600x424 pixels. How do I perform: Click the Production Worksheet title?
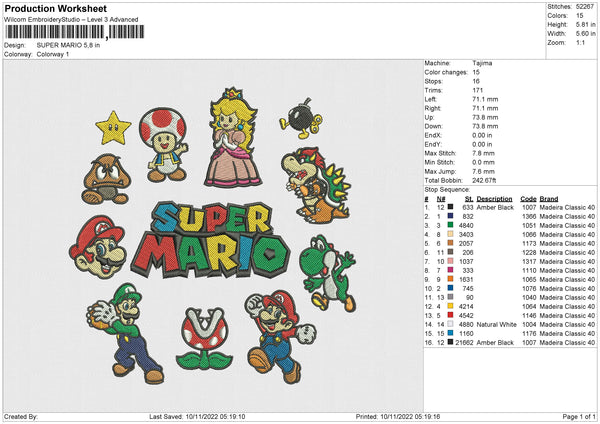pyautogui.click(x=56, y=8)
